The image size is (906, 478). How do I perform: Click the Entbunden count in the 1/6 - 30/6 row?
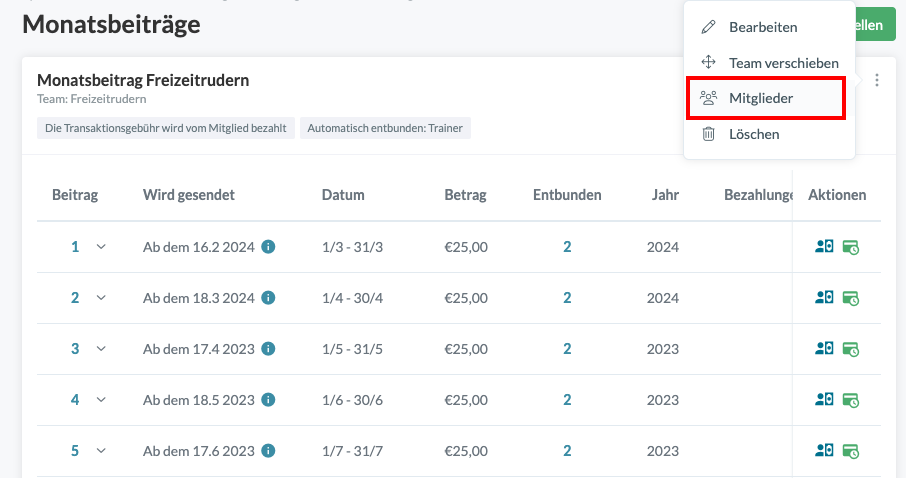(x=567, y=400)
